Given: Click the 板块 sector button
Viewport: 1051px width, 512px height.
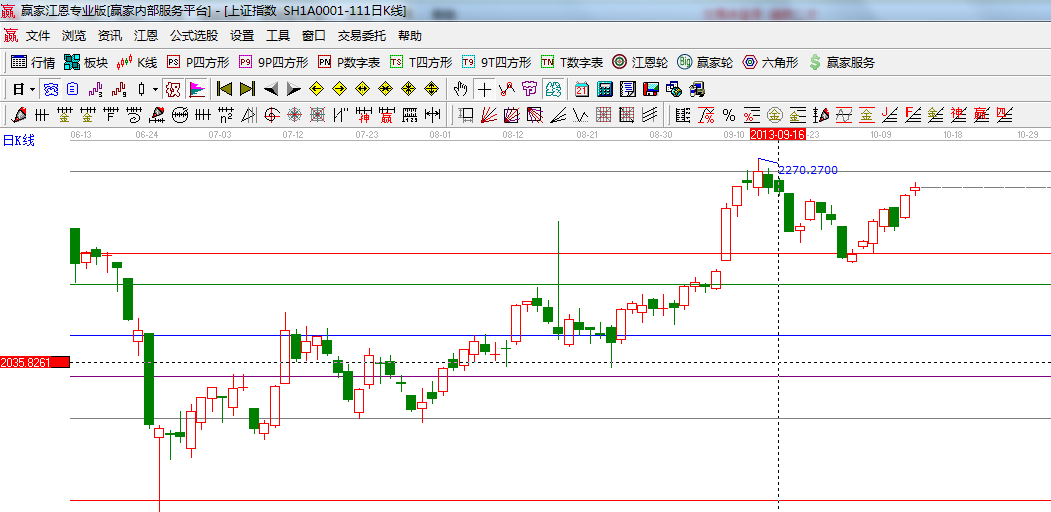Looking at the screenshot, I should click(x=86, y=62).
